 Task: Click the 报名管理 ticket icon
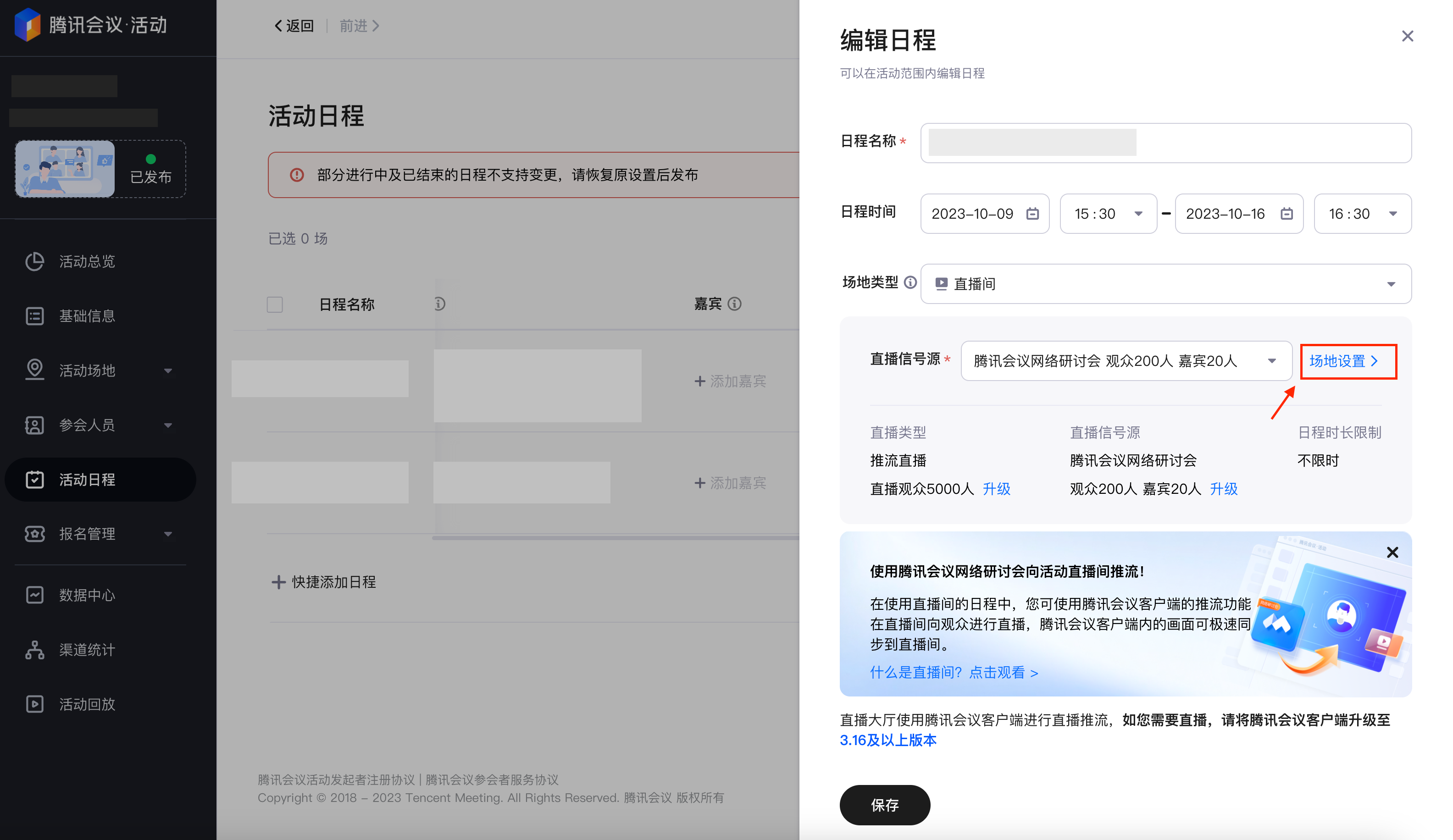click(34, 534)
